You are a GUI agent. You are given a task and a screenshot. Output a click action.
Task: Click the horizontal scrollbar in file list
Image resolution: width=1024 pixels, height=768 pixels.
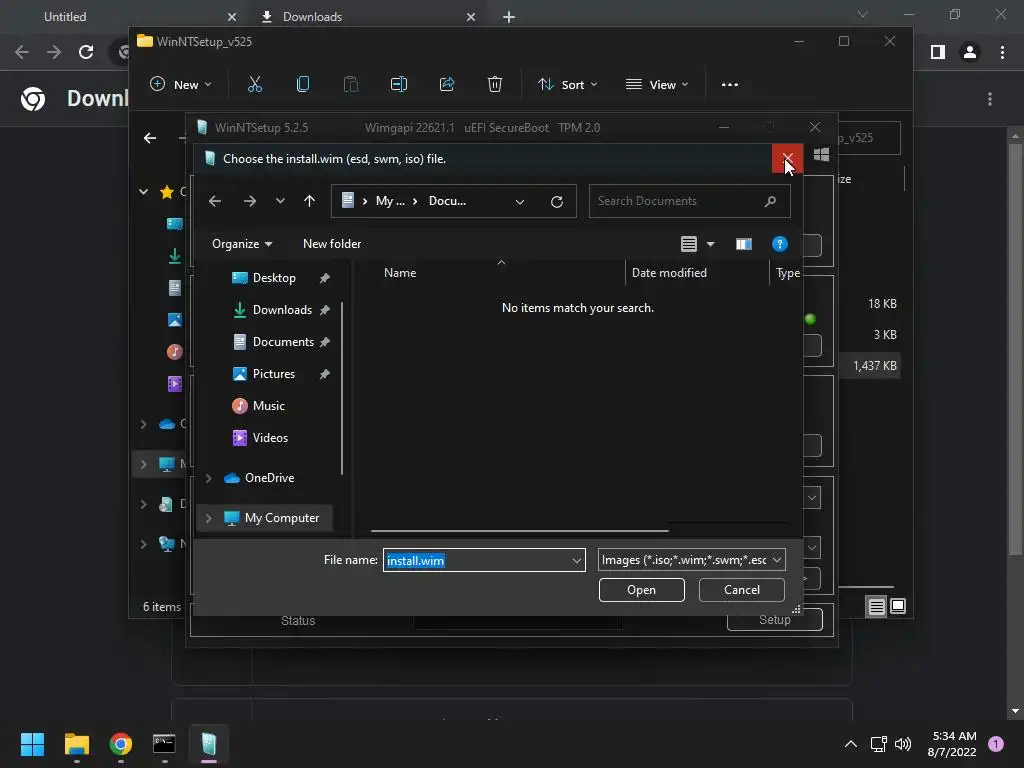pyautogui.click(x=520, y=531)
